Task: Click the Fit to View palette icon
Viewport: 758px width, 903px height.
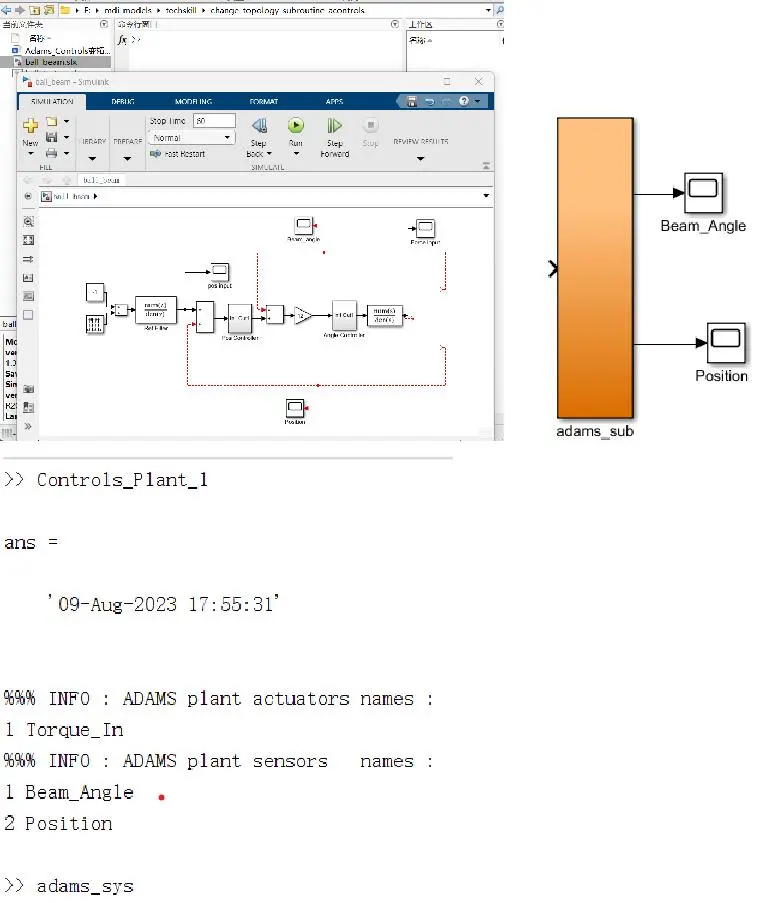Action: pos(28,240)
